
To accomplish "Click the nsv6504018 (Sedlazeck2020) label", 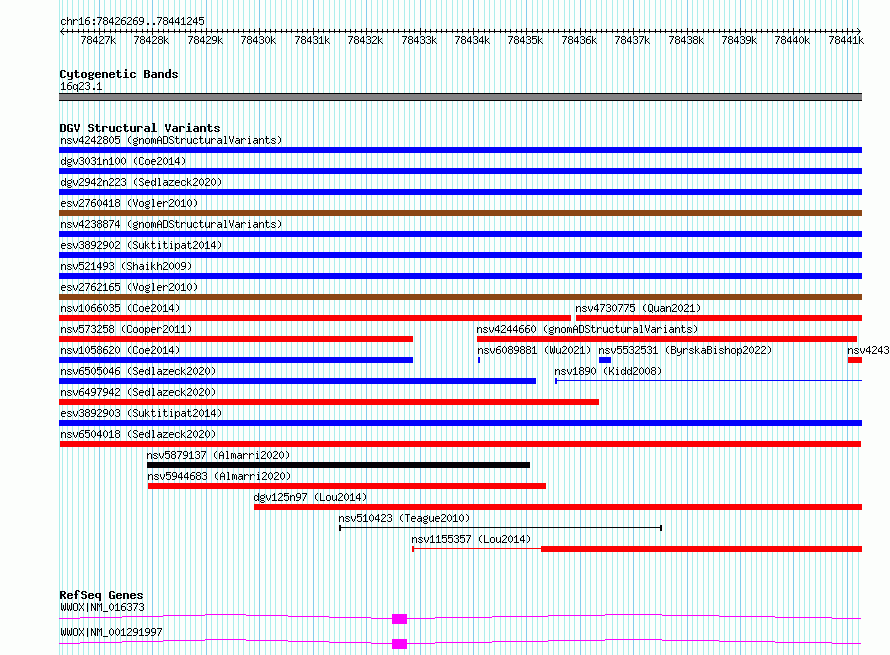I will [x=138, y=434].
